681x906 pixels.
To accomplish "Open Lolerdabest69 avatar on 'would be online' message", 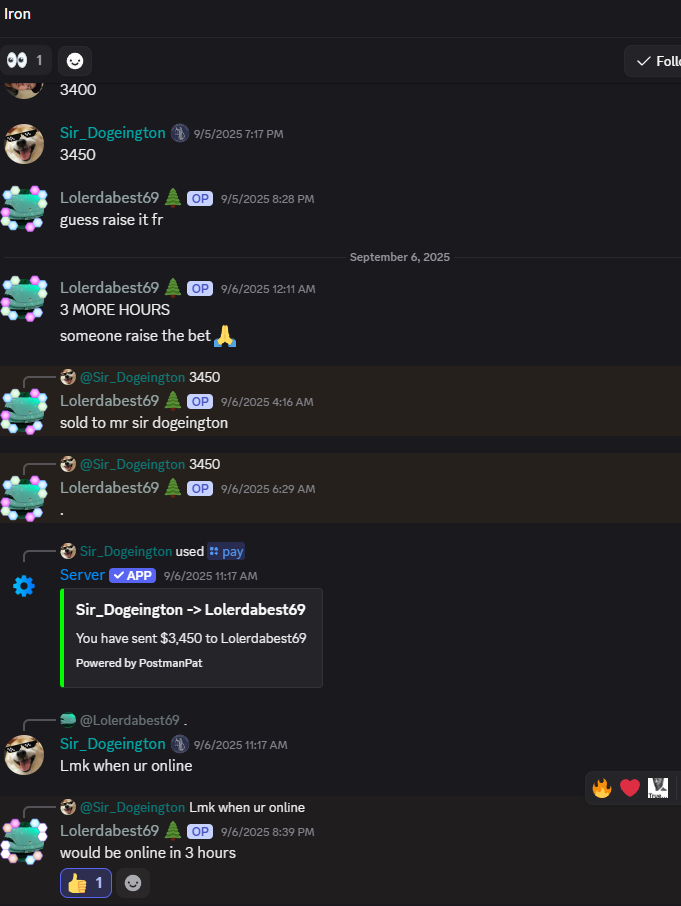I will pyautogui.click(x=24, y=841).
